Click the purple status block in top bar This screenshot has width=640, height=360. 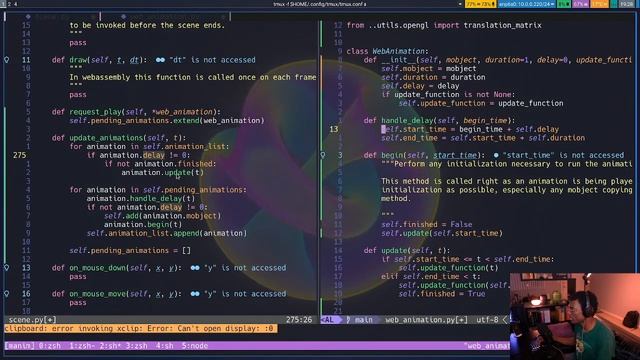tap(580, 4)
